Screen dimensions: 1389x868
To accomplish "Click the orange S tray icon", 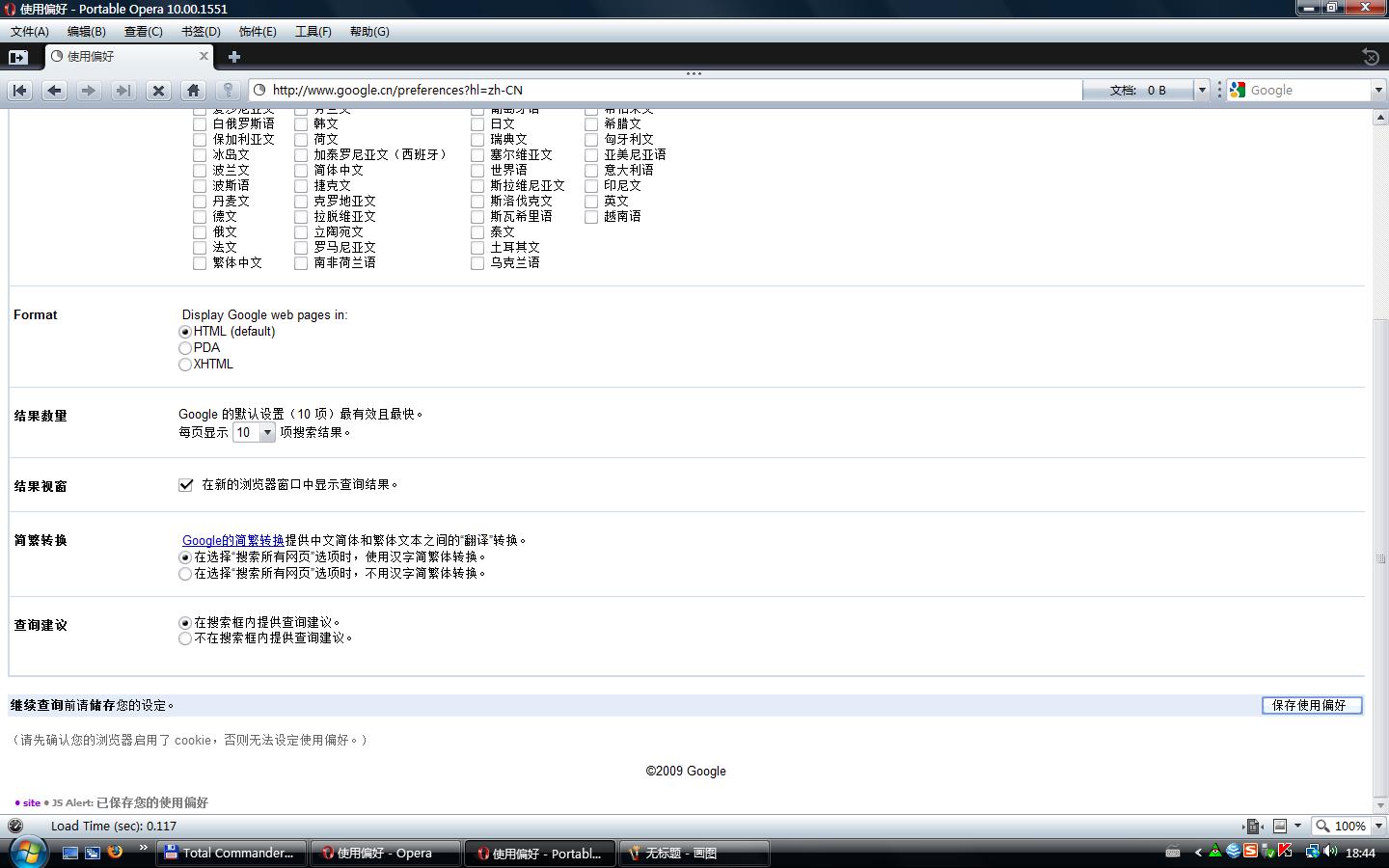I will pos(1250,852).
